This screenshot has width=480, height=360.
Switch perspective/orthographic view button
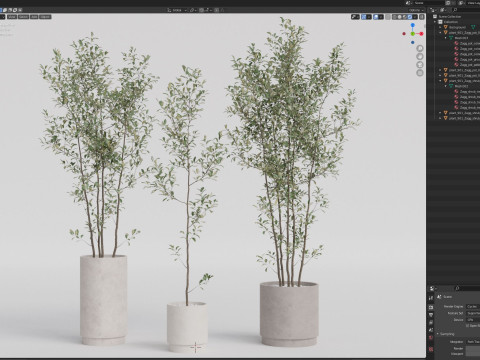click(420, 73)
